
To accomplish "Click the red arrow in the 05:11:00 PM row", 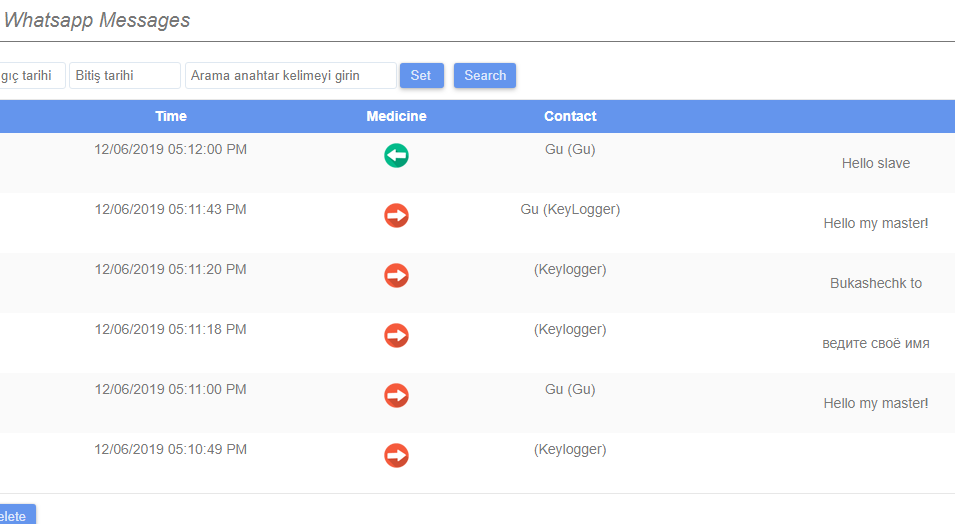I will (396, 396).
